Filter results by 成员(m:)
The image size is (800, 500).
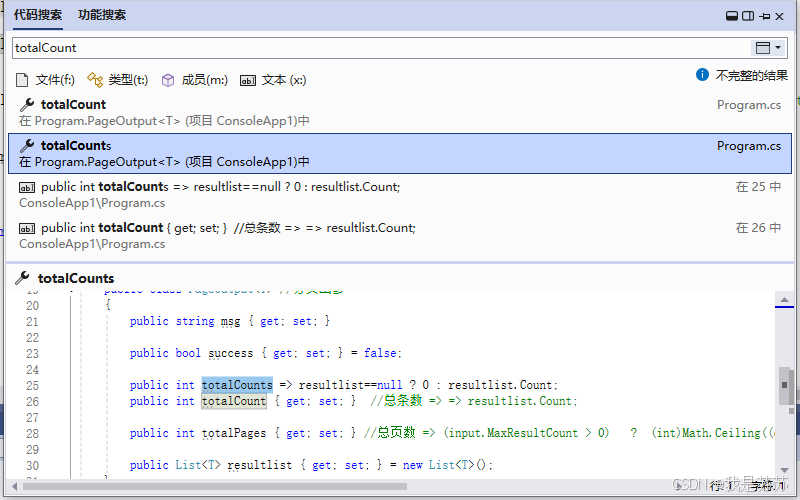[x=194, y=80]
